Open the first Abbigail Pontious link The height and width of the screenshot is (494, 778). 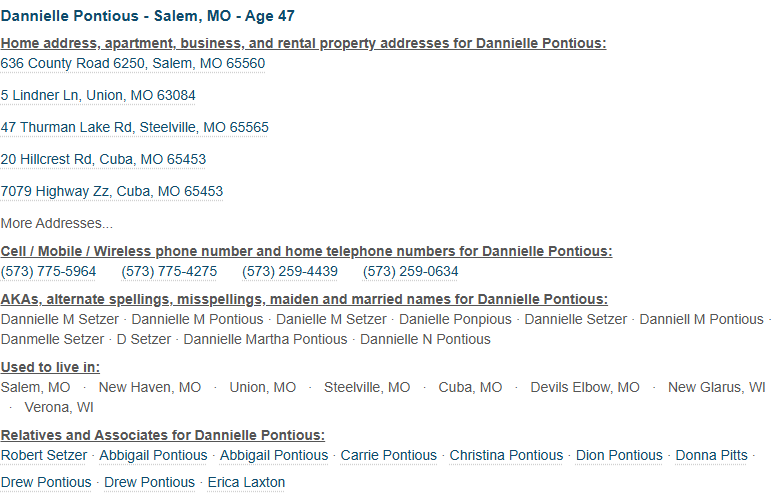pyautogui.click(x=153, y=455)
